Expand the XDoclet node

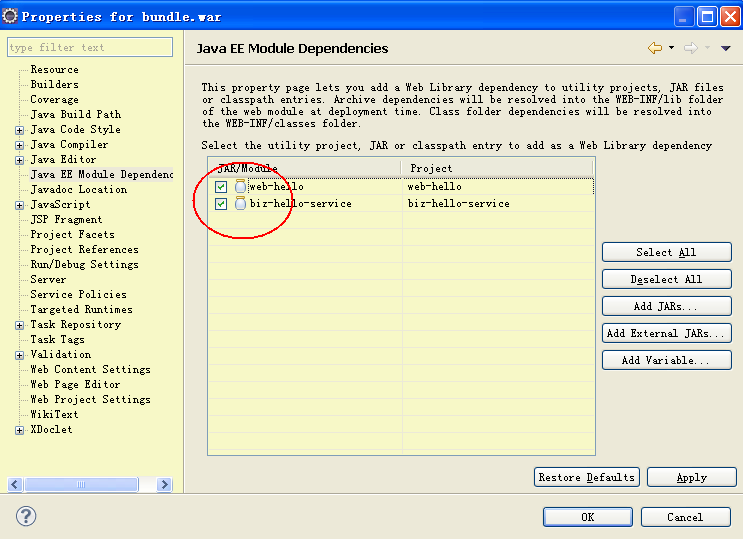(x=19, y=430)
